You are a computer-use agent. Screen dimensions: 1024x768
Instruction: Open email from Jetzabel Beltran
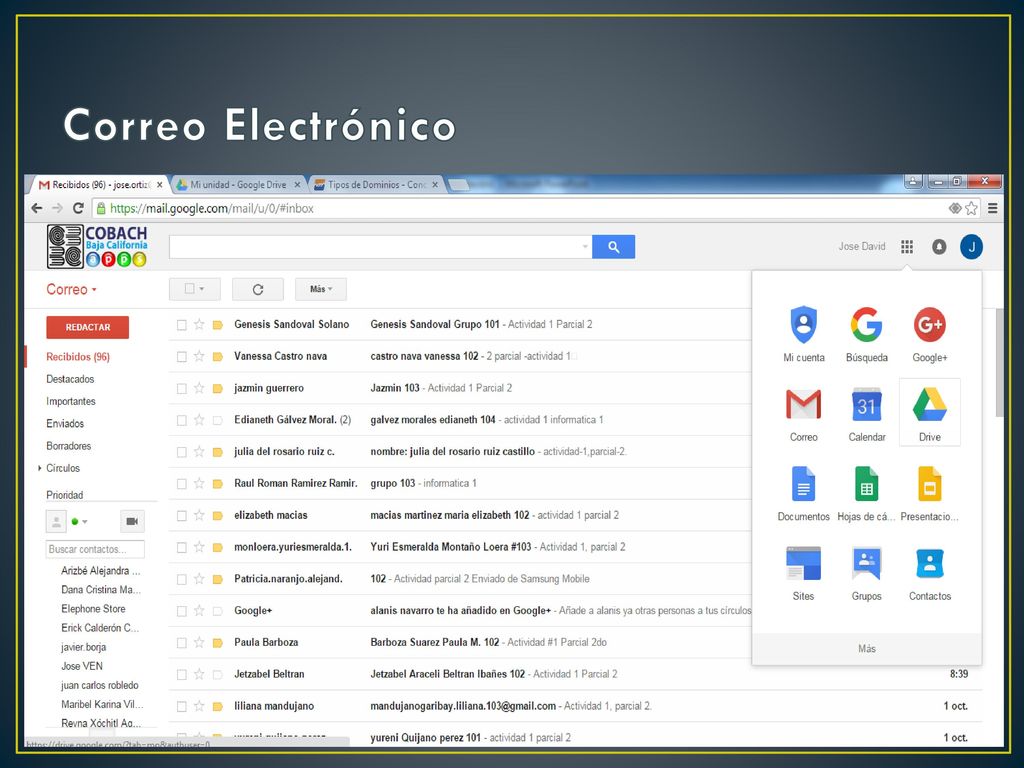point(575,674)
